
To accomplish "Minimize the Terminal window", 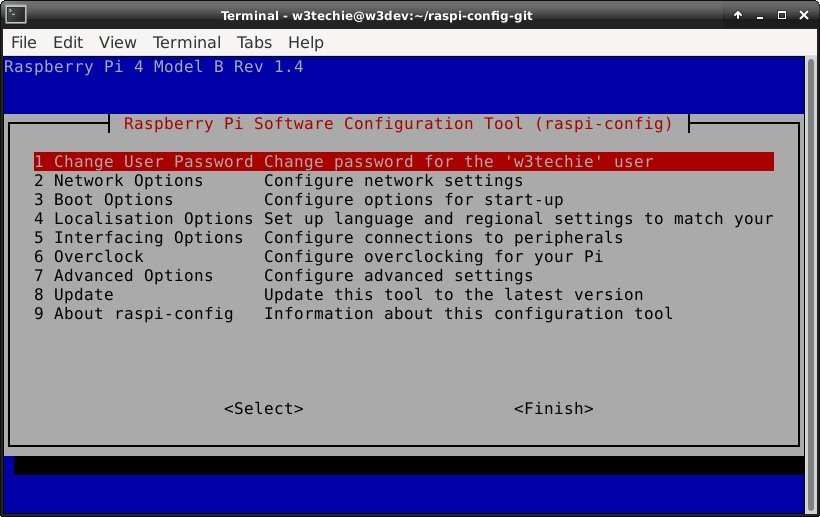I will coord(760,16).
